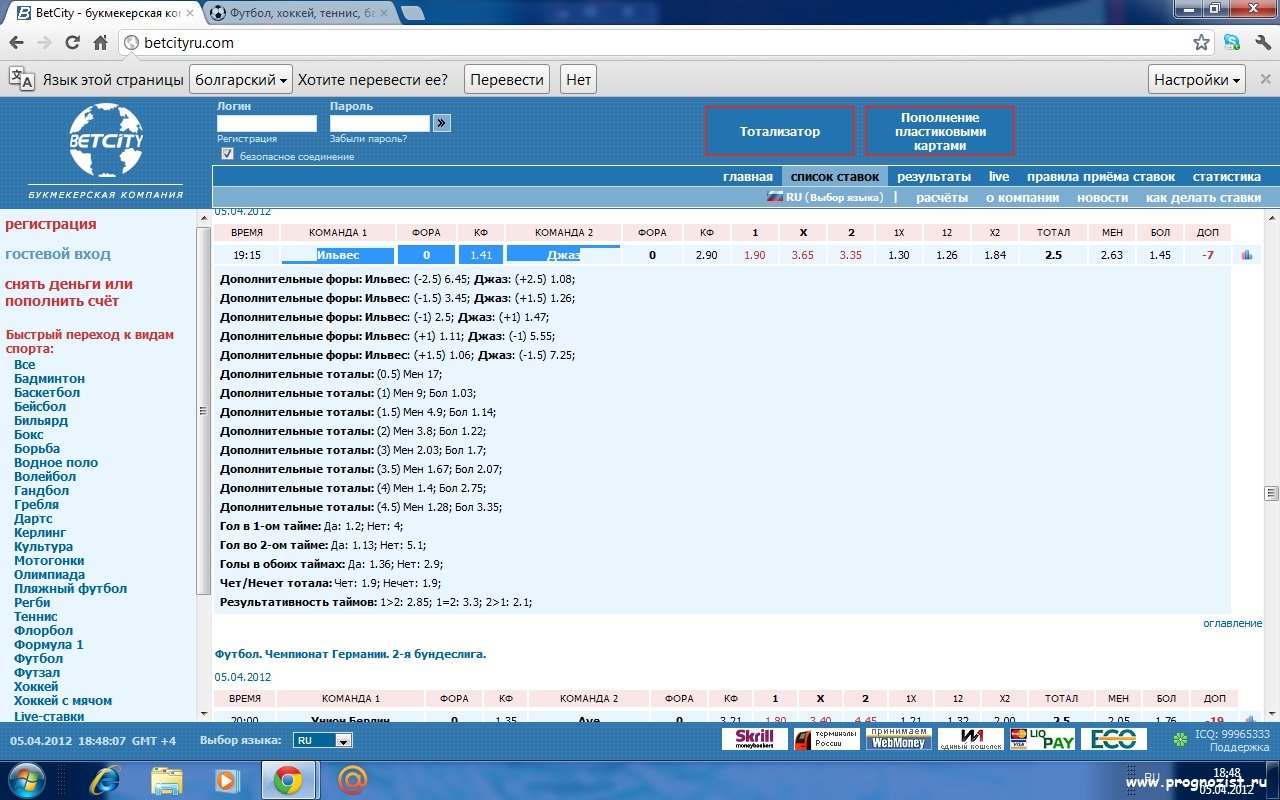Click the Windows Start button
The width and height of the screenshot is (1280, 800).
pos(25,780)
